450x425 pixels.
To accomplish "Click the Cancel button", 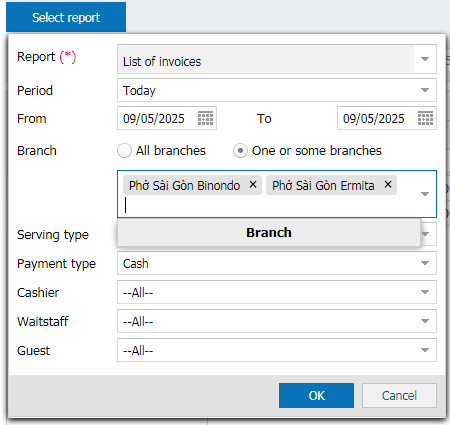I will coord(399,395).
